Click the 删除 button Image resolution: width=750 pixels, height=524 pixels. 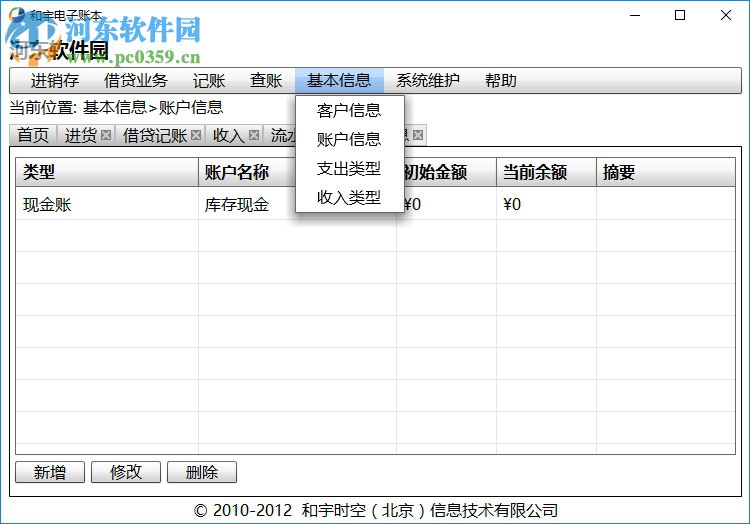point(202,472)
